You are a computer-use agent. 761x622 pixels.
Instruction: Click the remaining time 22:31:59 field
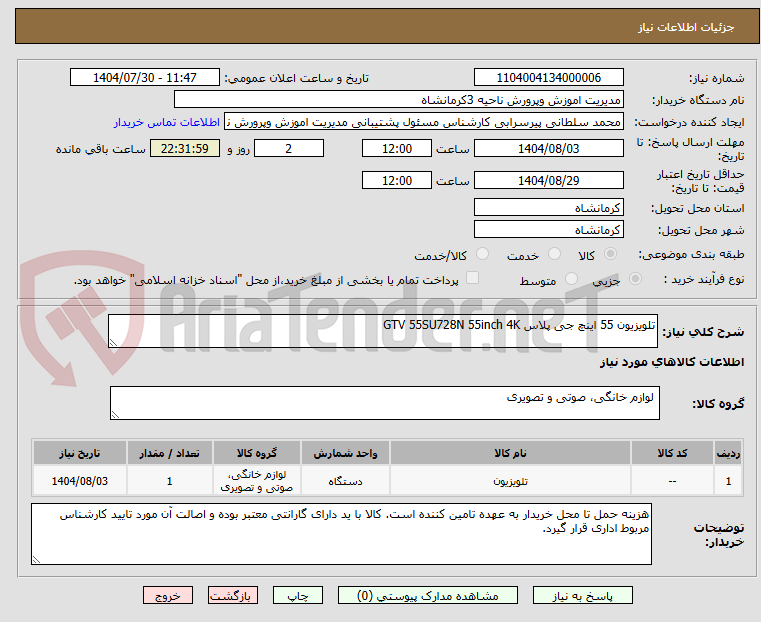pos(185,148)
